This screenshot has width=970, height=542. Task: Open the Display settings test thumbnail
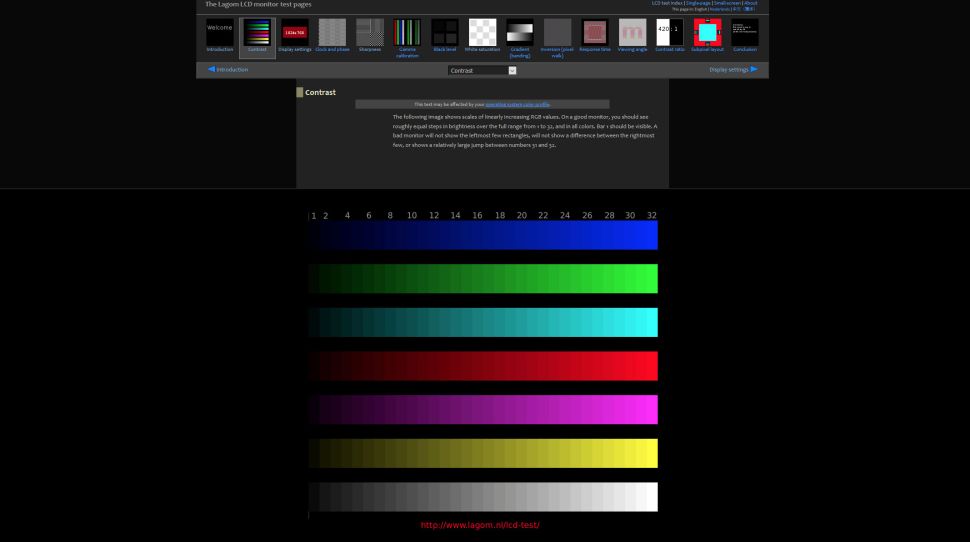[x=294, y=32]
